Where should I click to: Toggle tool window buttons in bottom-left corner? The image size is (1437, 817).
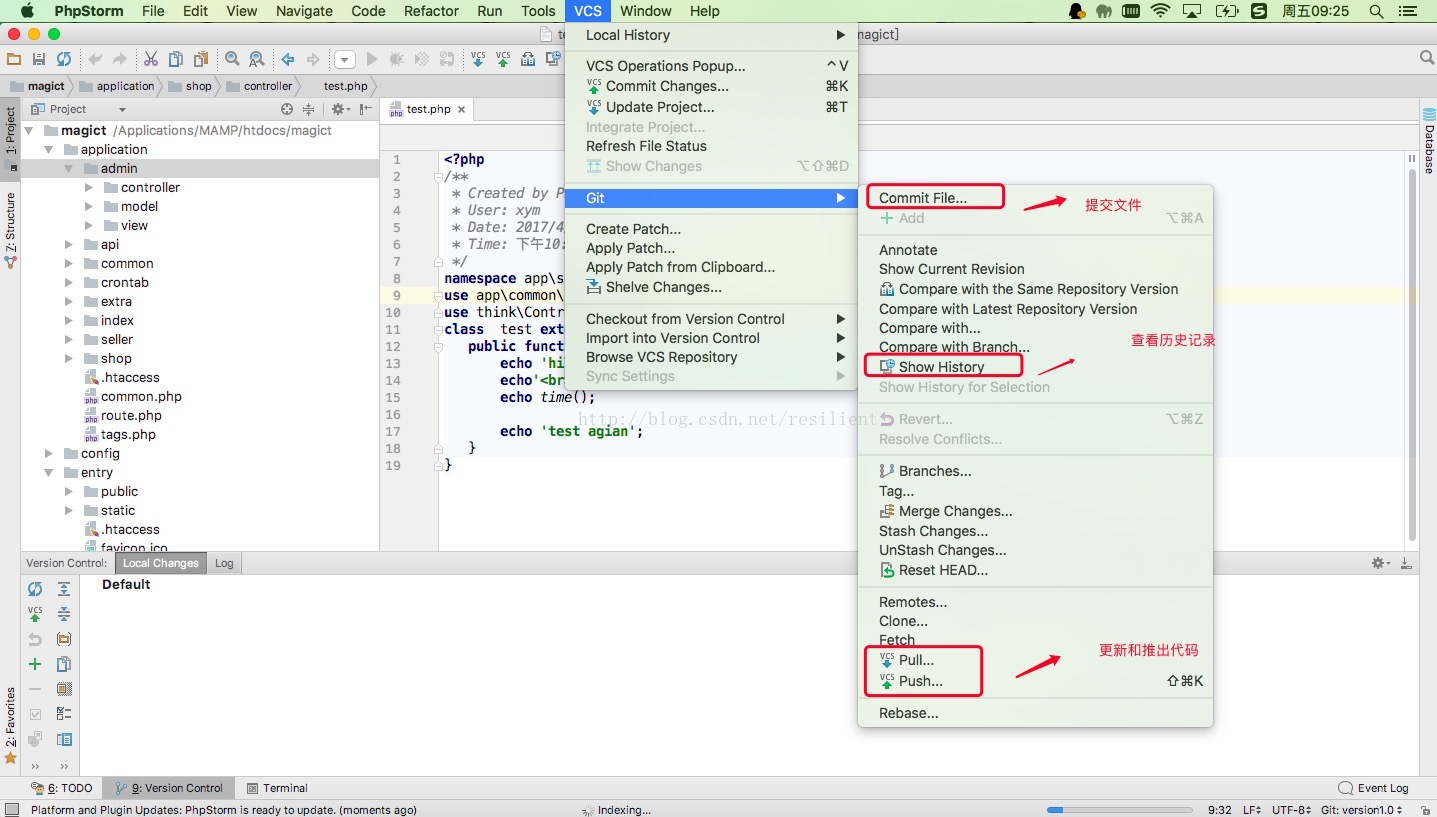tap(12, 809)
